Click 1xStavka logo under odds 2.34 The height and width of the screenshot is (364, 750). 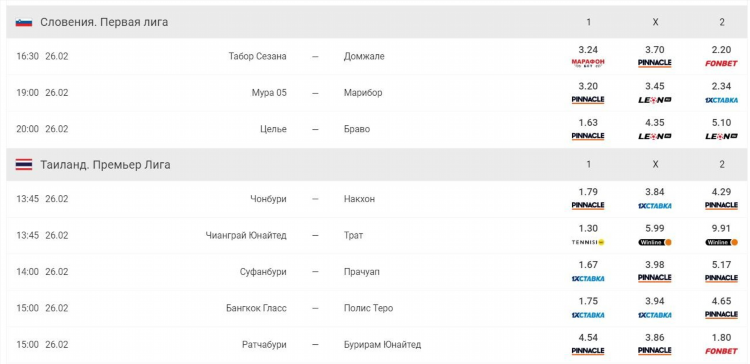pos(721,99)
